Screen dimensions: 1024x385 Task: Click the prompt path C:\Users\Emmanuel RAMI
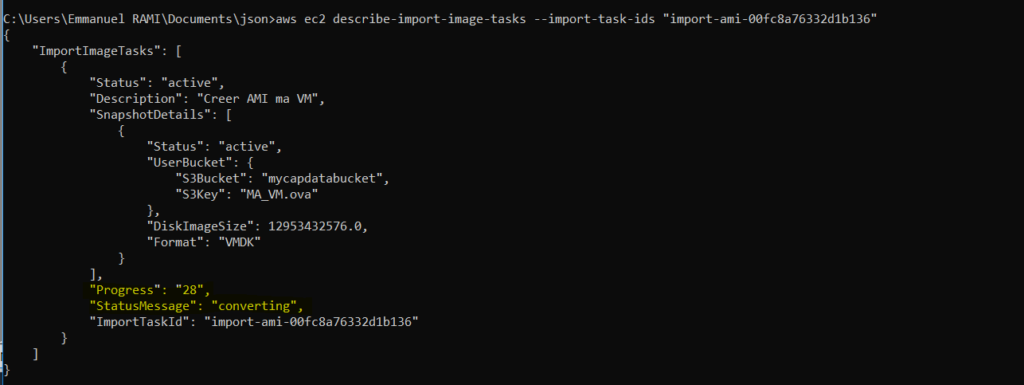81,19
